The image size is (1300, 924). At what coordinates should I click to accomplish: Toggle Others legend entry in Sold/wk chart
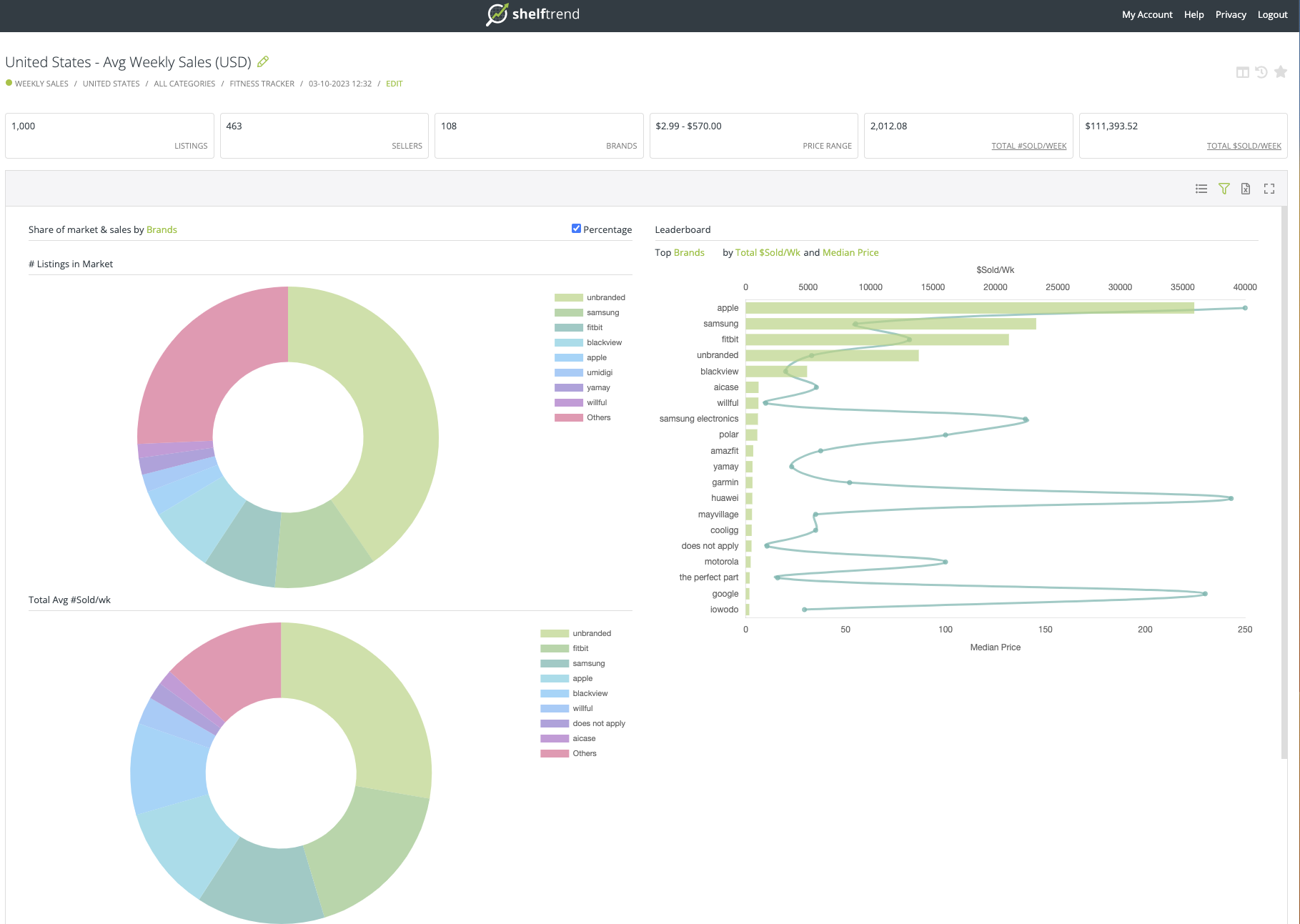click(x=569, y=753)
